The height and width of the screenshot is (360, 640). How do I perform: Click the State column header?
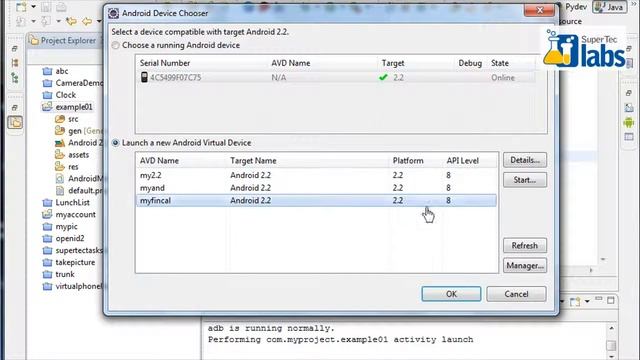pos(500,63)
